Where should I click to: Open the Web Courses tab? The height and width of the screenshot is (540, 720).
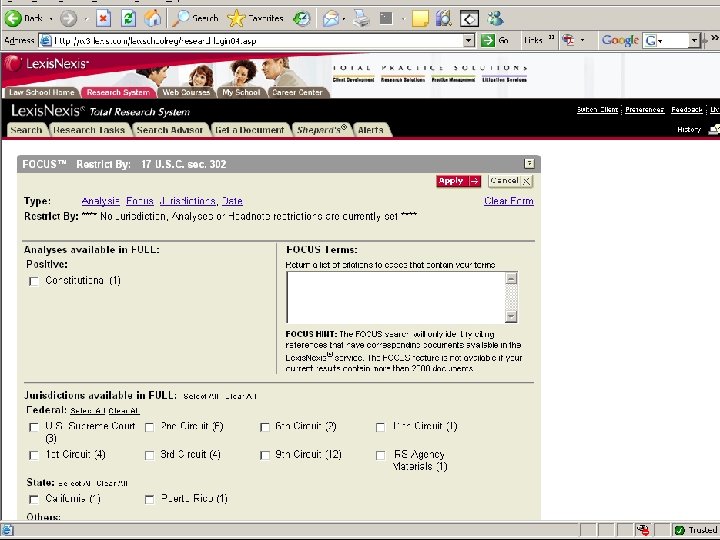[186, 92]
